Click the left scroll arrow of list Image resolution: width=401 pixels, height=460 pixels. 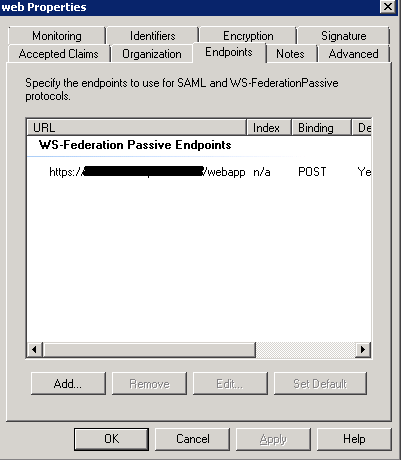(x=35, y=350)
